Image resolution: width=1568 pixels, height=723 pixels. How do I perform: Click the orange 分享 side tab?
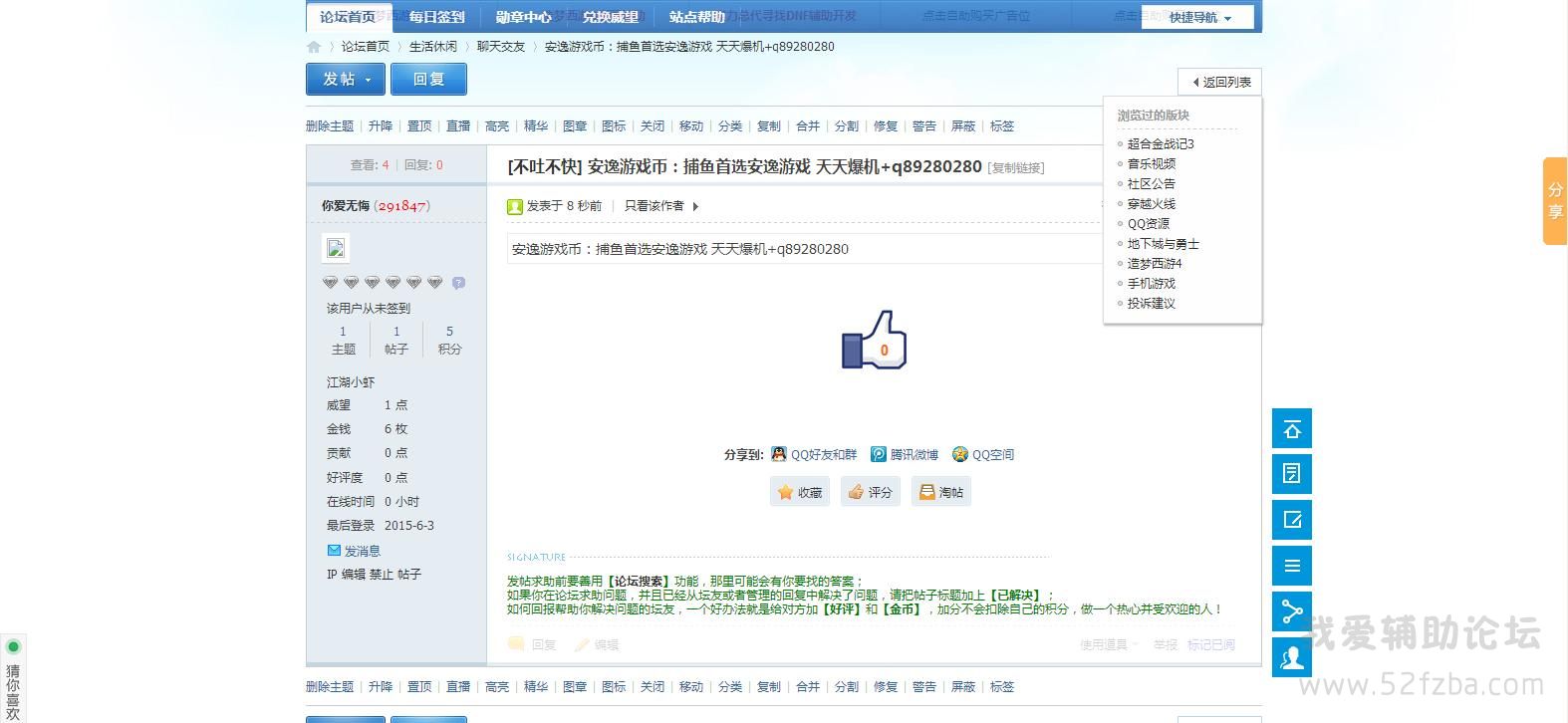[x=1555, y=200]
